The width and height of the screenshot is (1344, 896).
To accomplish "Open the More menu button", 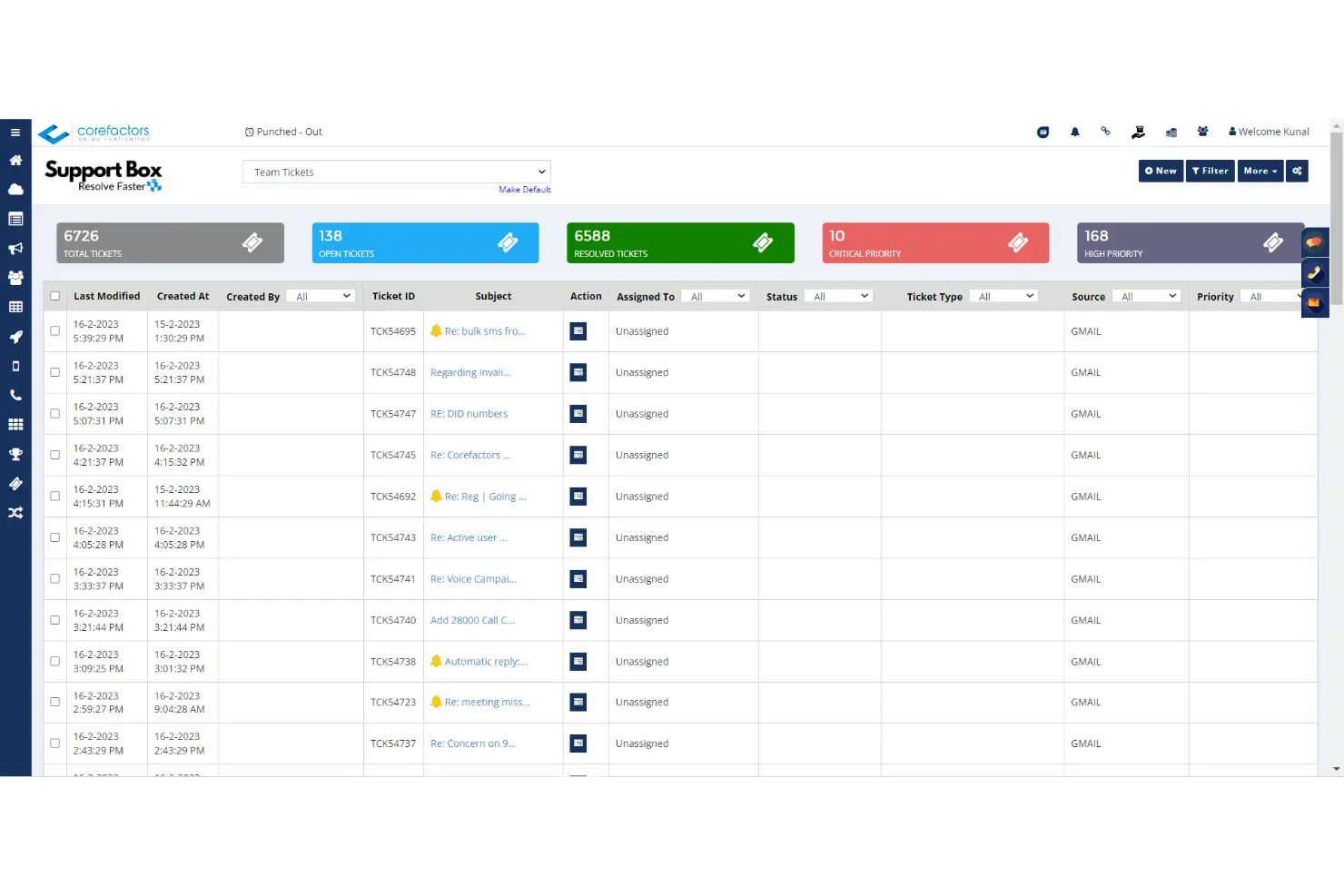I will [1260, 171].
